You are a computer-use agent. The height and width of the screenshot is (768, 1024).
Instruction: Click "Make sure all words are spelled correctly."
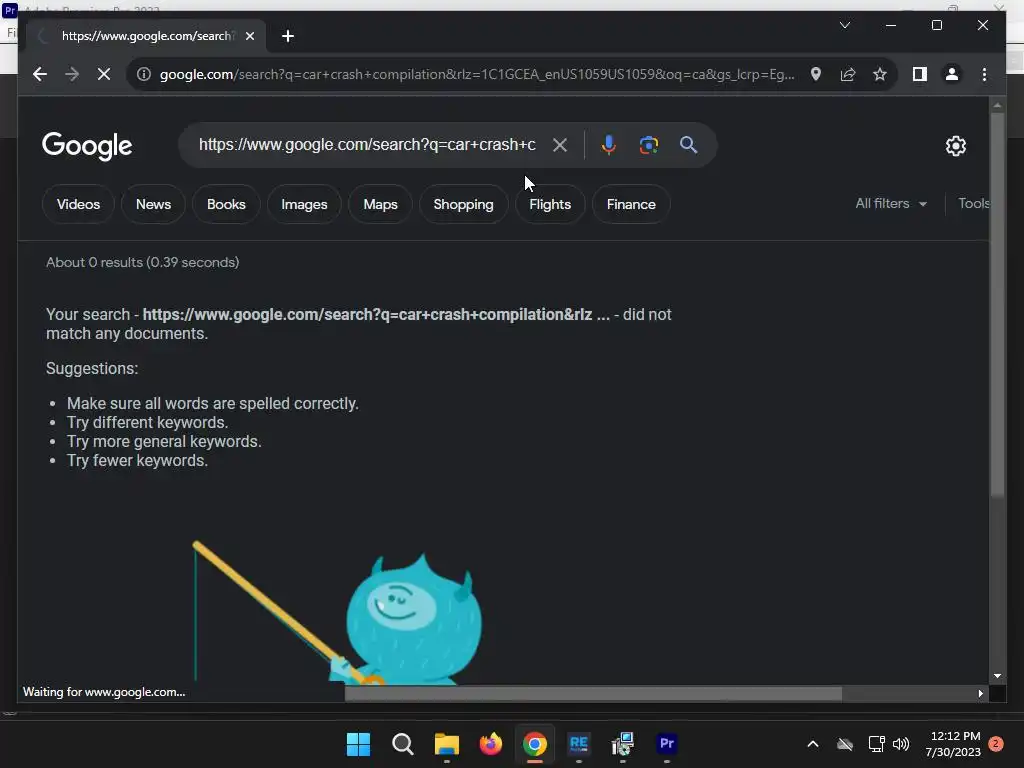(x=212, y=404)
